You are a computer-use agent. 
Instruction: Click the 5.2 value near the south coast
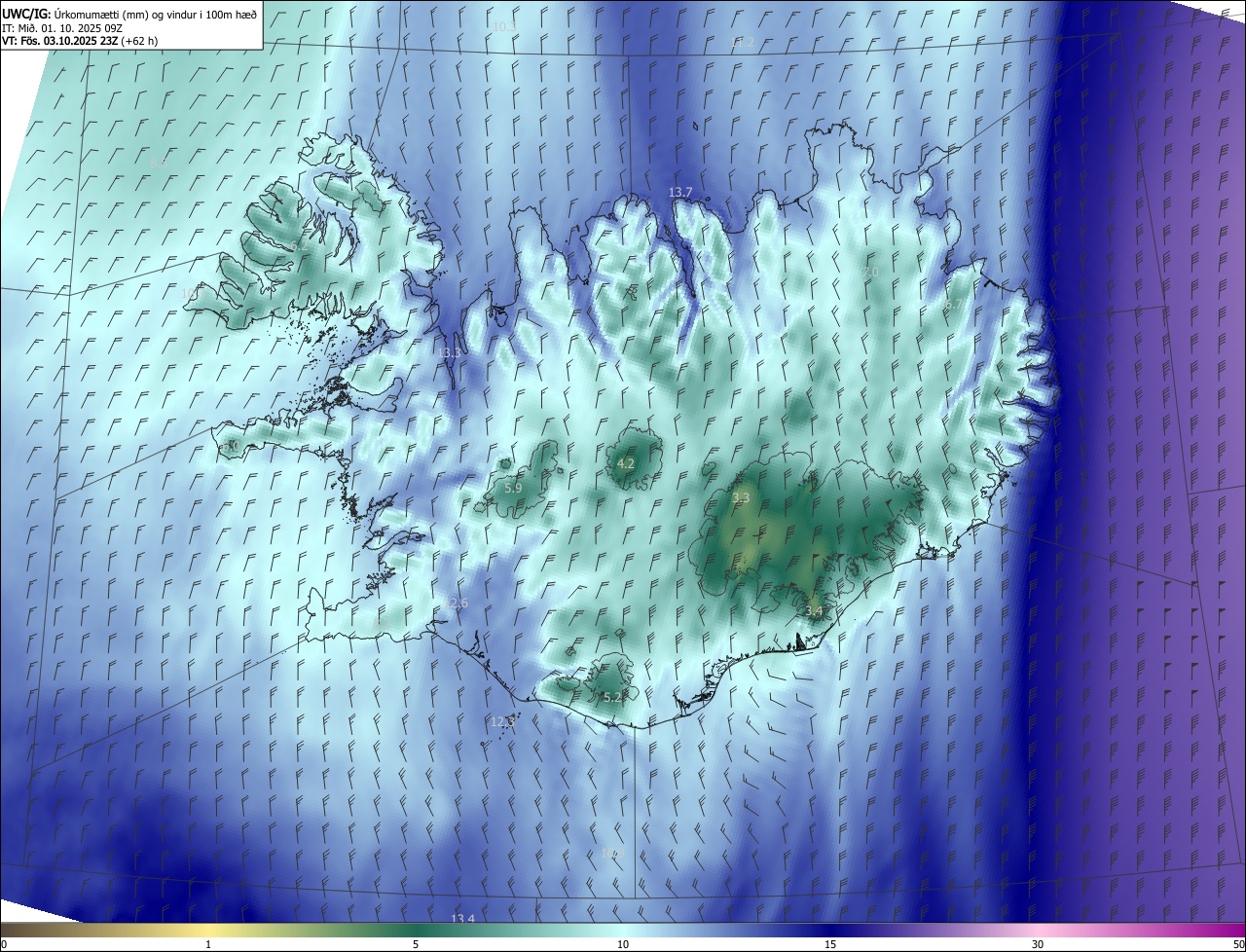(x=612, y=697)
